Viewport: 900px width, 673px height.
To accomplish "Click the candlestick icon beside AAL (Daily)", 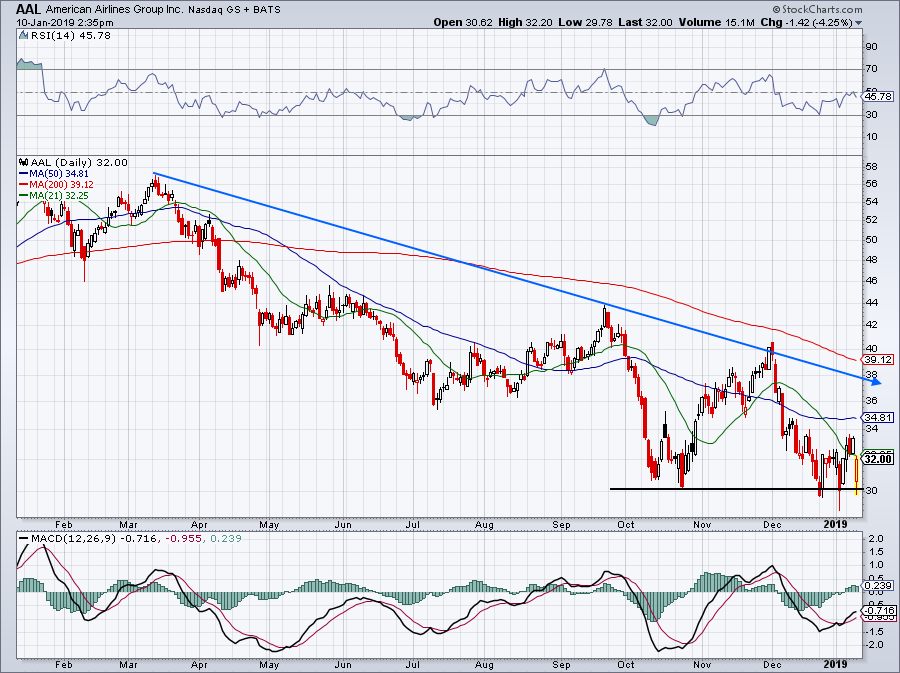I will 23,162.
